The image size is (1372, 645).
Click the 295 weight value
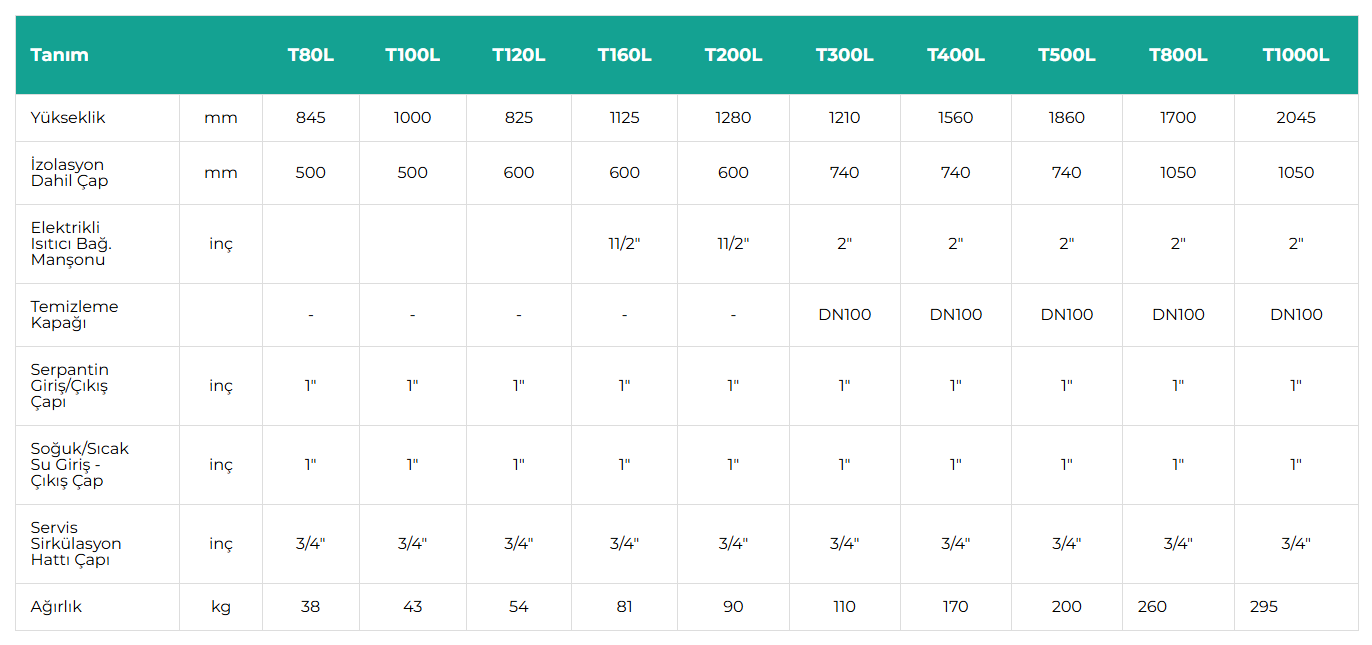[x=1264, y=607]
